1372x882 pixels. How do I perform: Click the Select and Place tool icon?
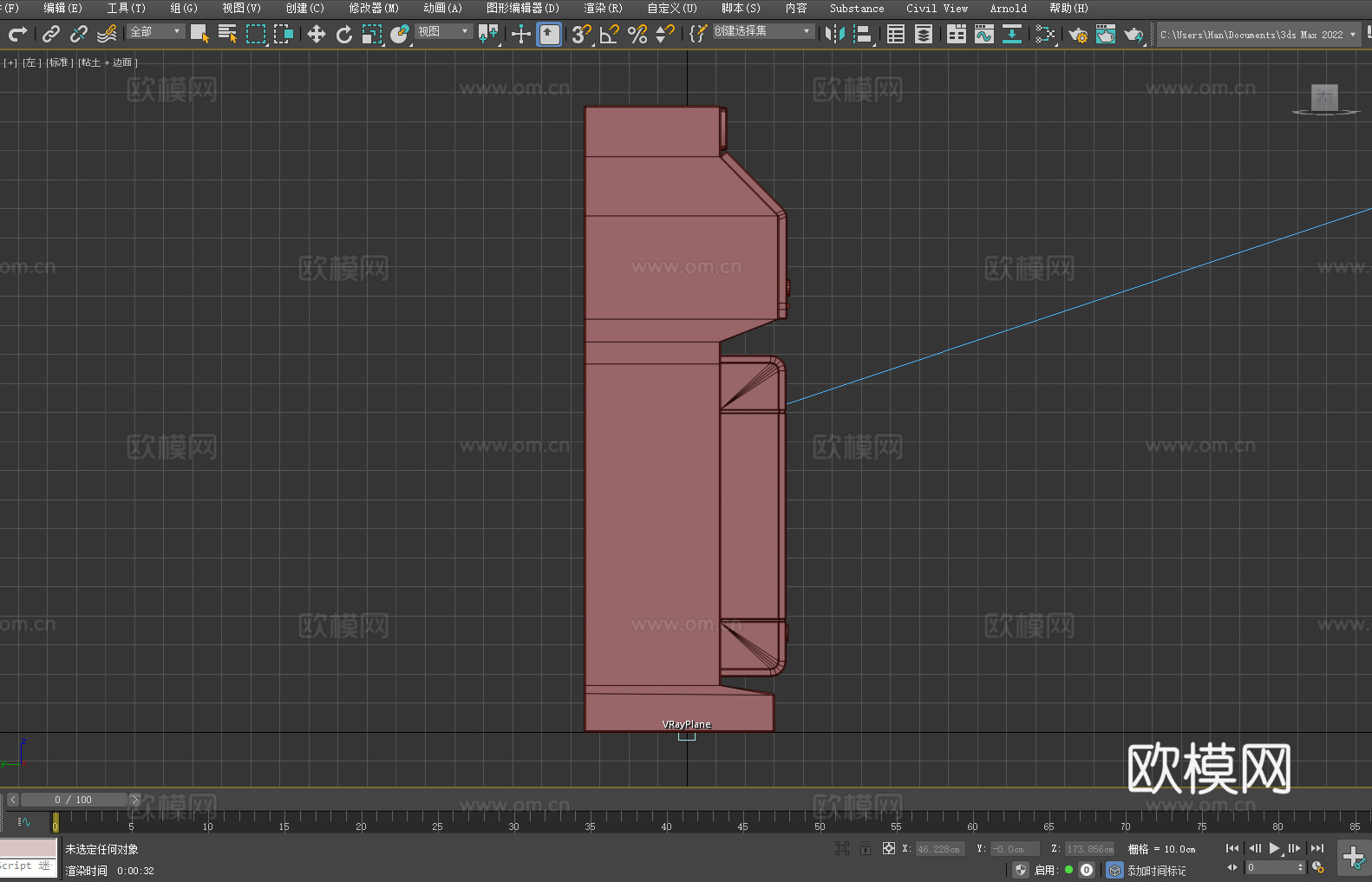point(400,34)
